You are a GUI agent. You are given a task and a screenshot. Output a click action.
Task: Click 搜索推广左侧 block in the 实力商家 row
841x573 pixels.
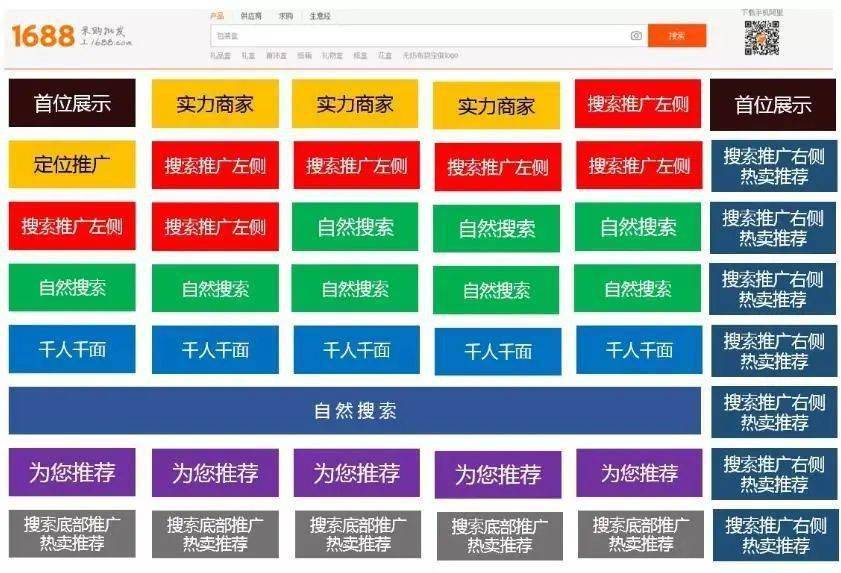click(638, 104)
